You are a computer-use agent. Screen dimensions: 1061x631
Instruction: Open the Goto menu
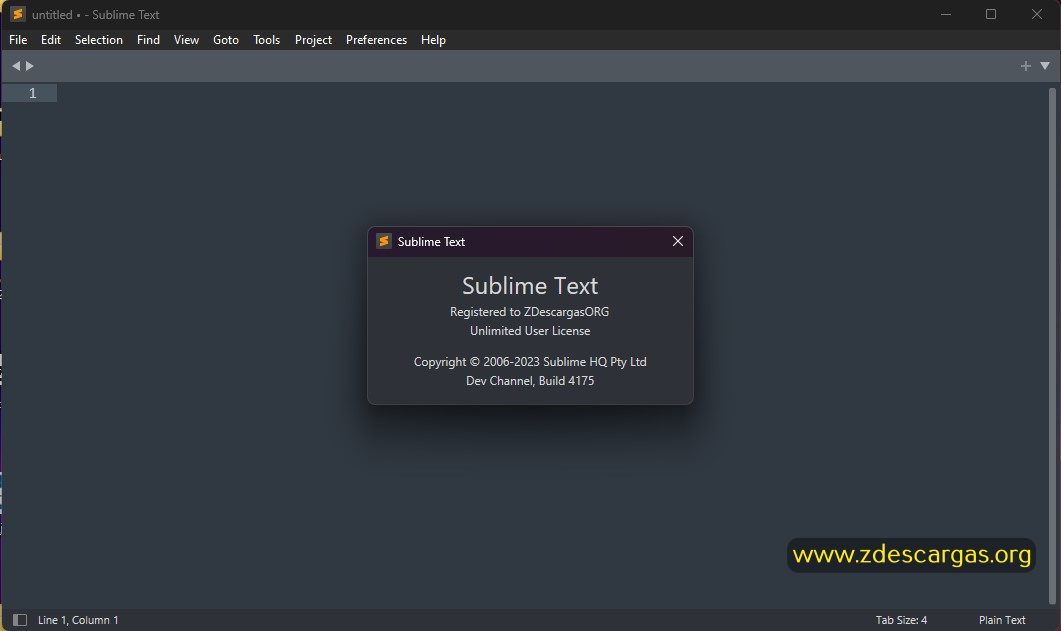click(x=226, y=40)
